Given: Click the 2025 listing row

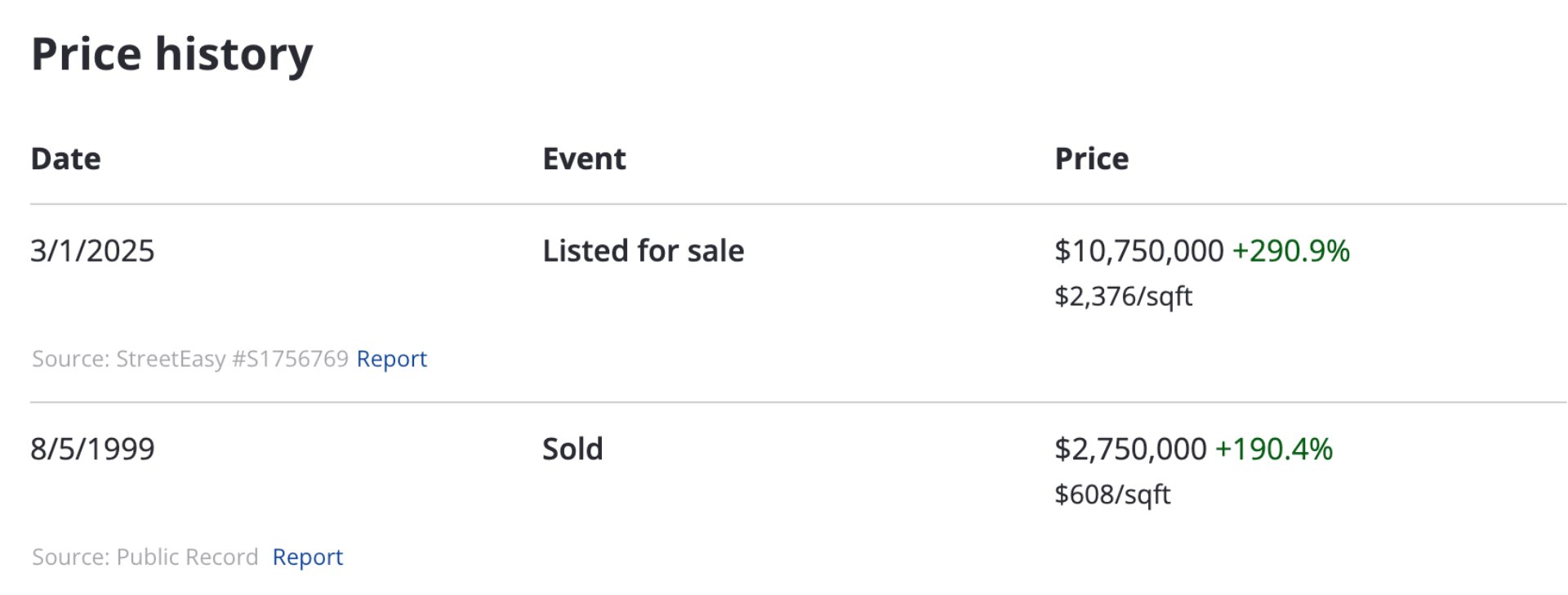Looking at the screenshot, I should (799, 303).
